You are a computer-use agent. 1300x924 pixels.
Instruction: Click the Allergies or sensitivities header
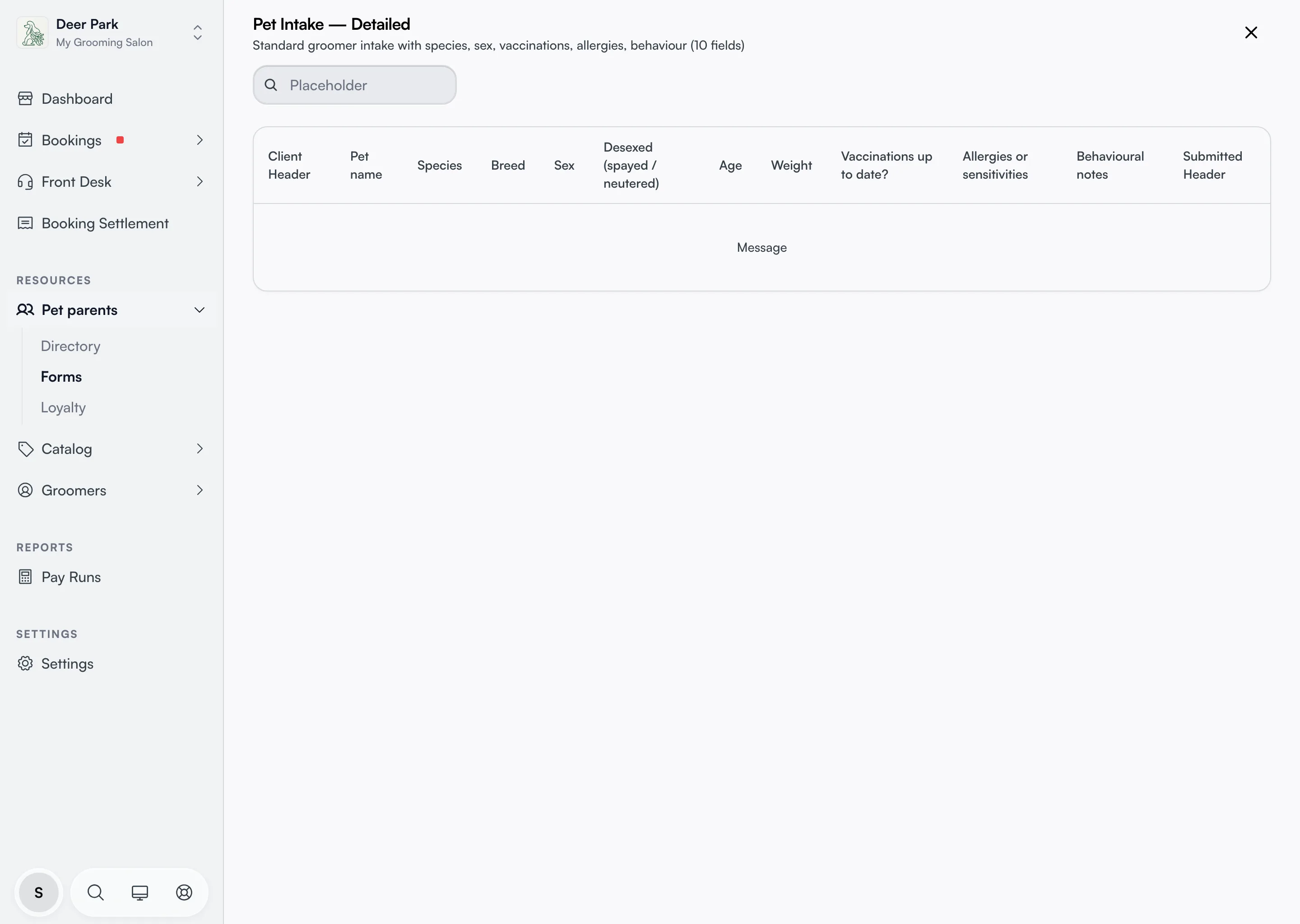point(995,165)
